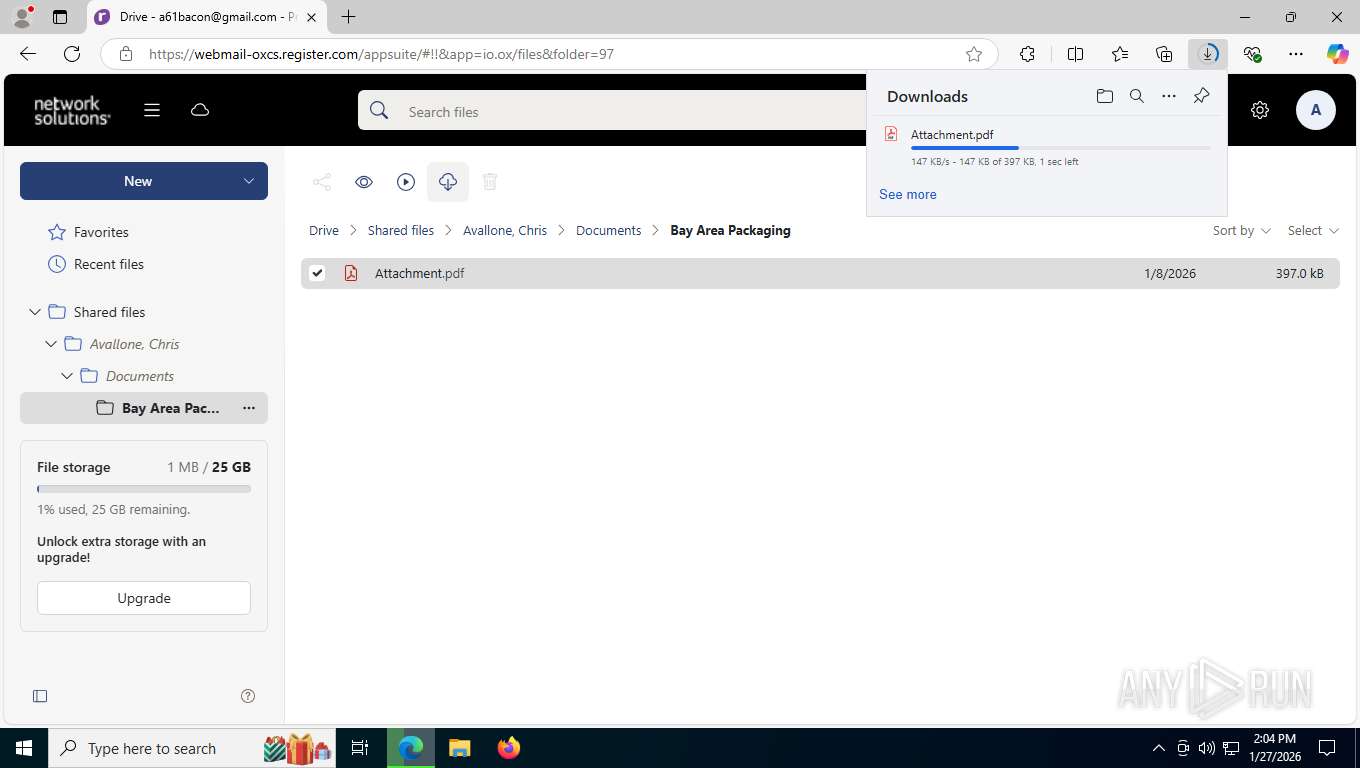Click the browser Downloads toolbar icon

[1209, 54]
